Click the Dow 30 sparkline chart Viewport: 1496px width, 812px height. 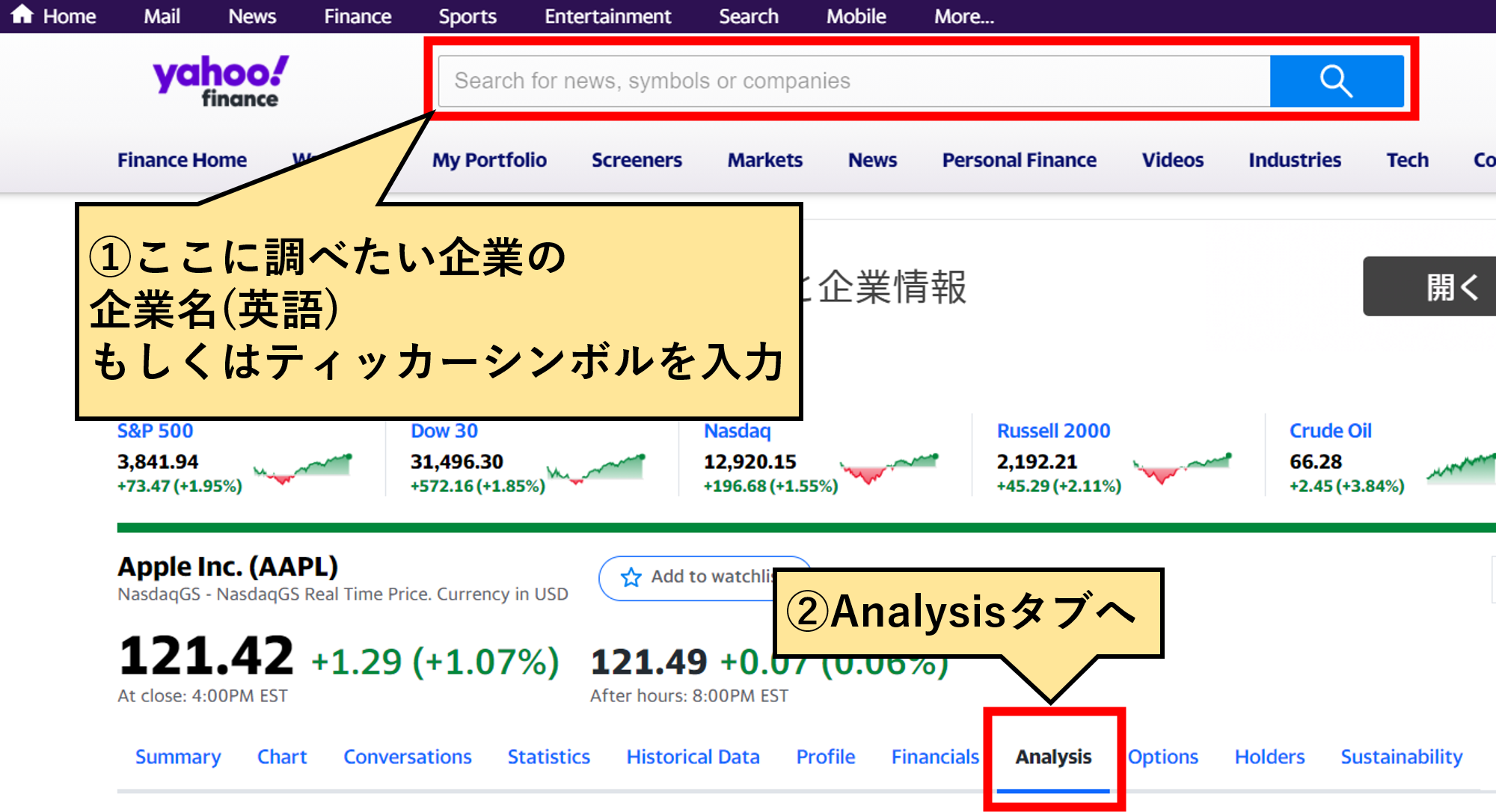click(596, 469)
